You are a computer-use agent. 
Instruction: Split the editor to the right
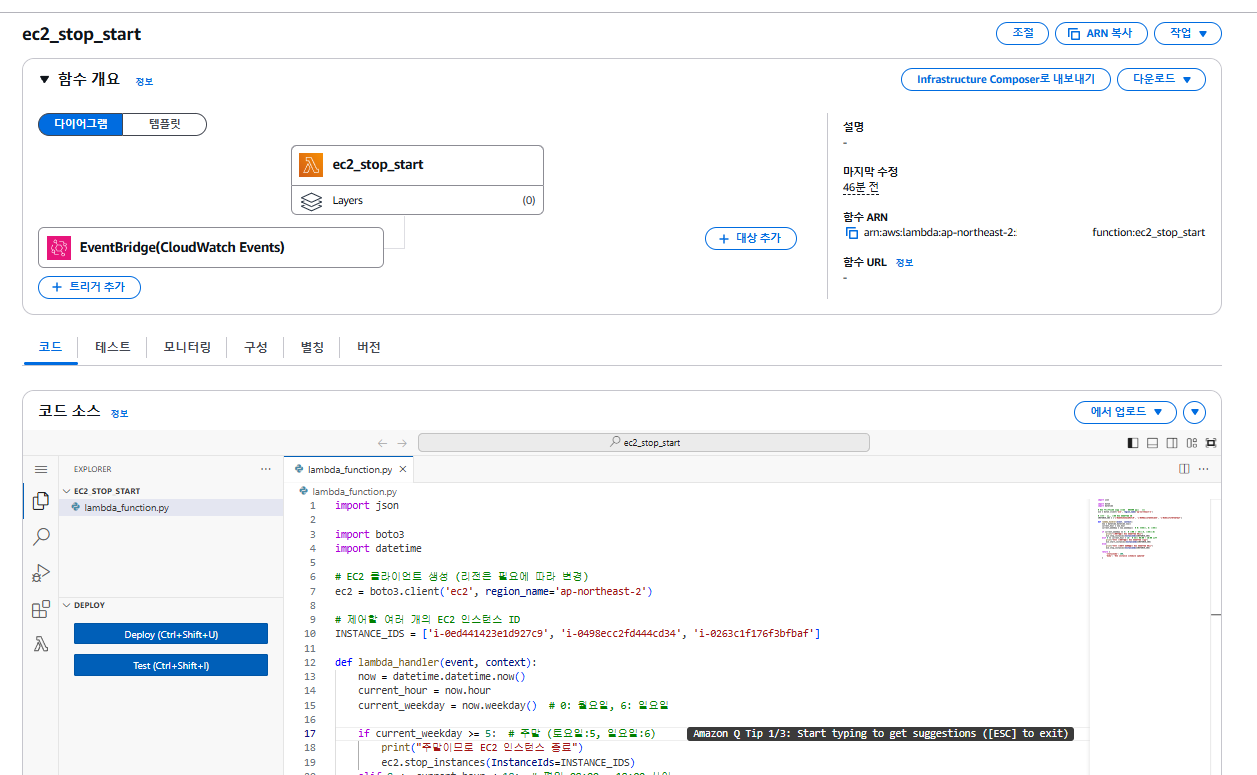1184,468
